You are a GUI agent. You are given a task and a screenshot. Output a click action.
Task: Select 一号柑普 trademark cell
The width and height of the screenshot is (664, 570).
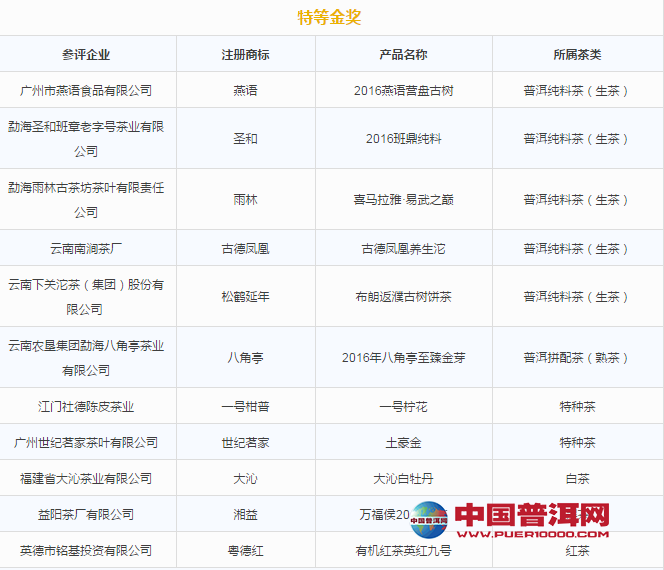[246, 406]
